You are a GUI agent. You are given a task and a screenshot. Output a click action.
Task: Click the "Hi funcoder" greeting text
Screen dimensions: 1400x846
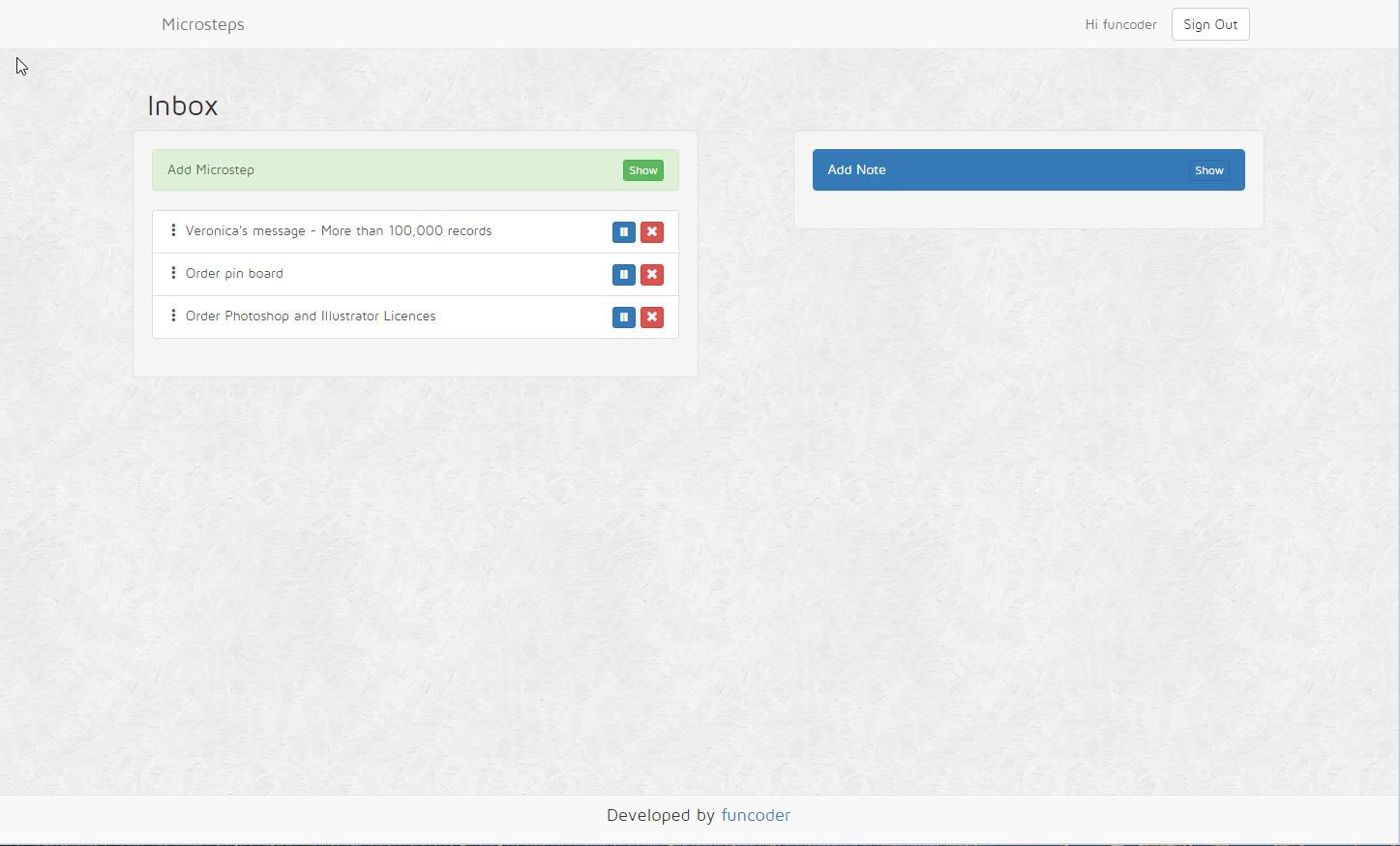tap(1120, 25)
